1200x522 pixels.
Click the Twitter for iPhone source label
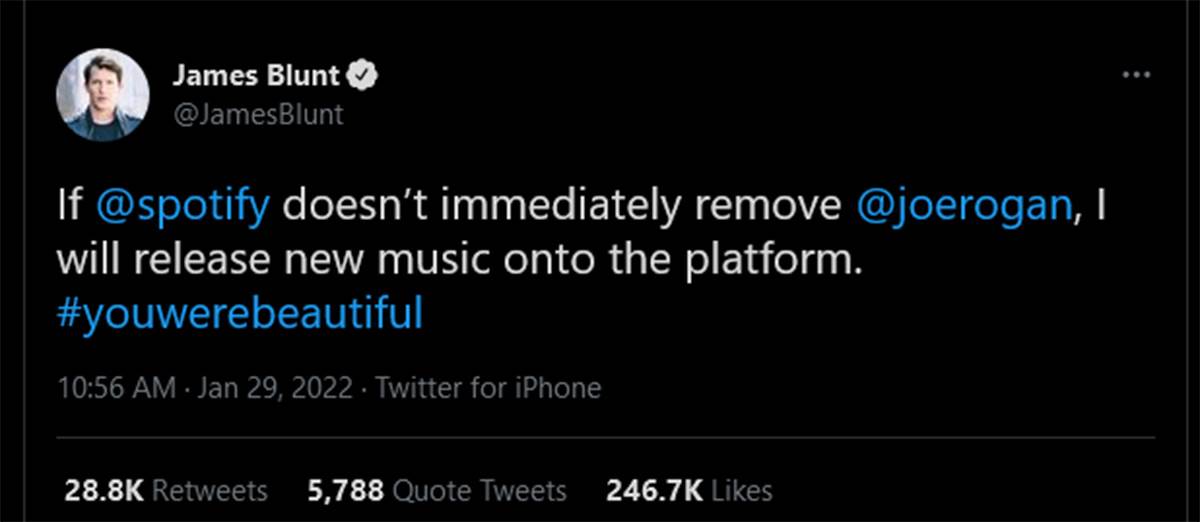click(487, 387)
